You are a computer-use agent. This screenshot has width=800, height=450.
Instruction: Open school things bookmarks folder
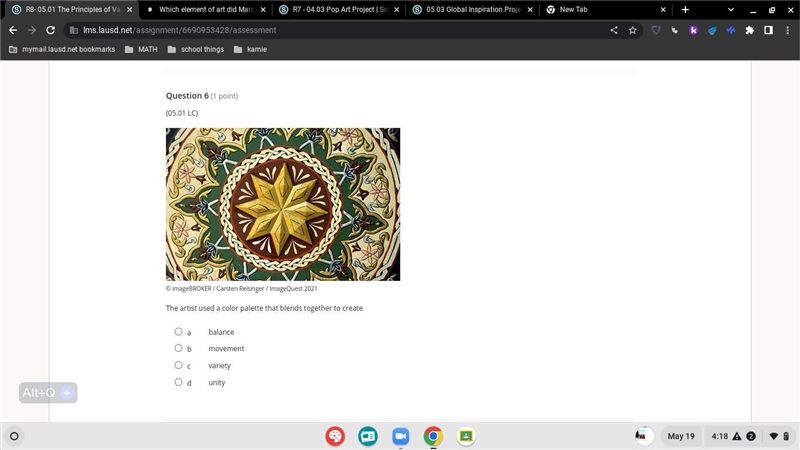[x=196, y=49]
